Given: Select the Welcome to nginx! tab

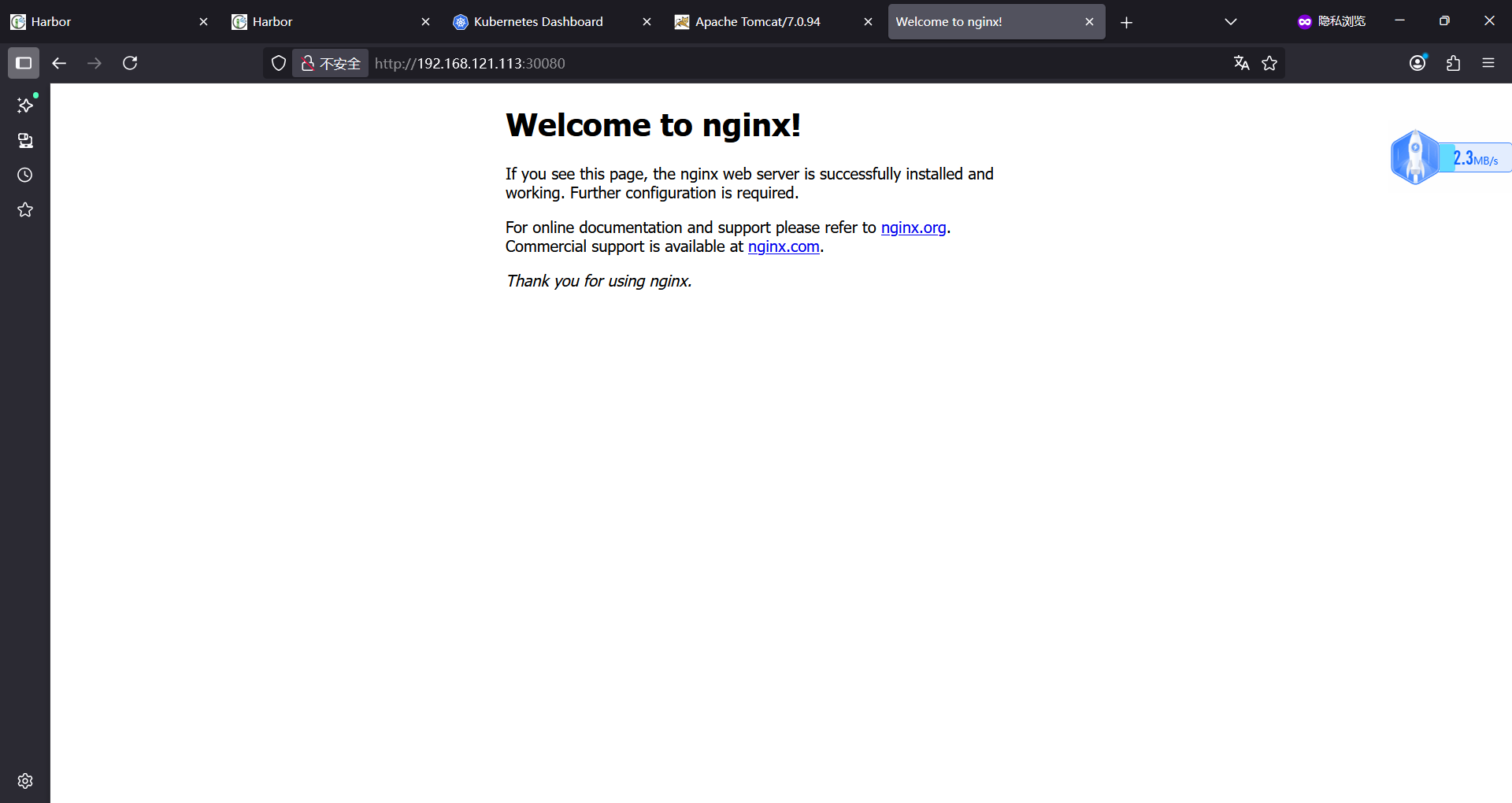Looking at the screenshot, I should click(x=996, y=22).
